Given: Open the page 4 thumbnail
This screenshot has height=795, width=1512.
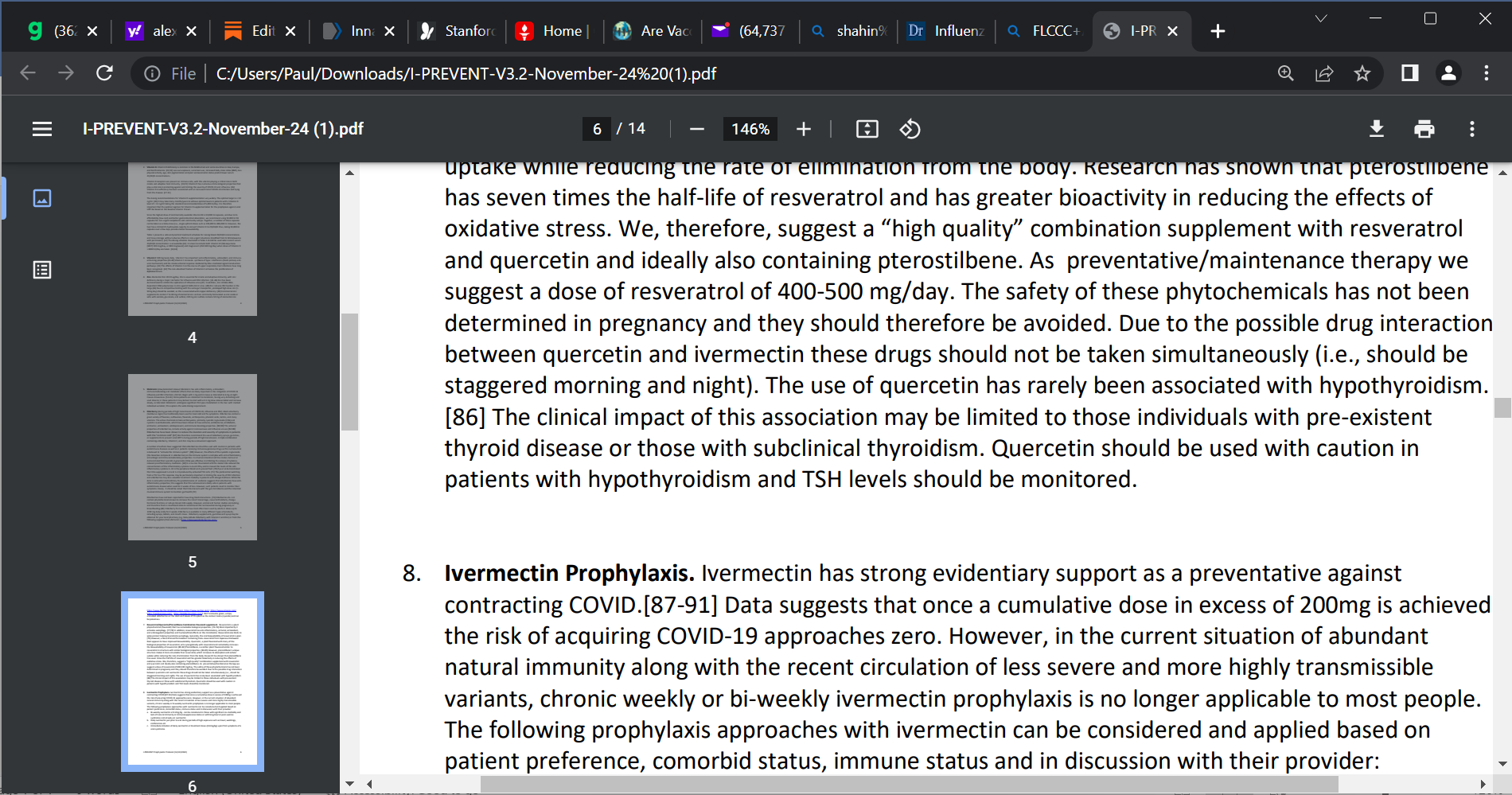Looking at the screenshot, I should pyautogui.click(x=193, y=240).
